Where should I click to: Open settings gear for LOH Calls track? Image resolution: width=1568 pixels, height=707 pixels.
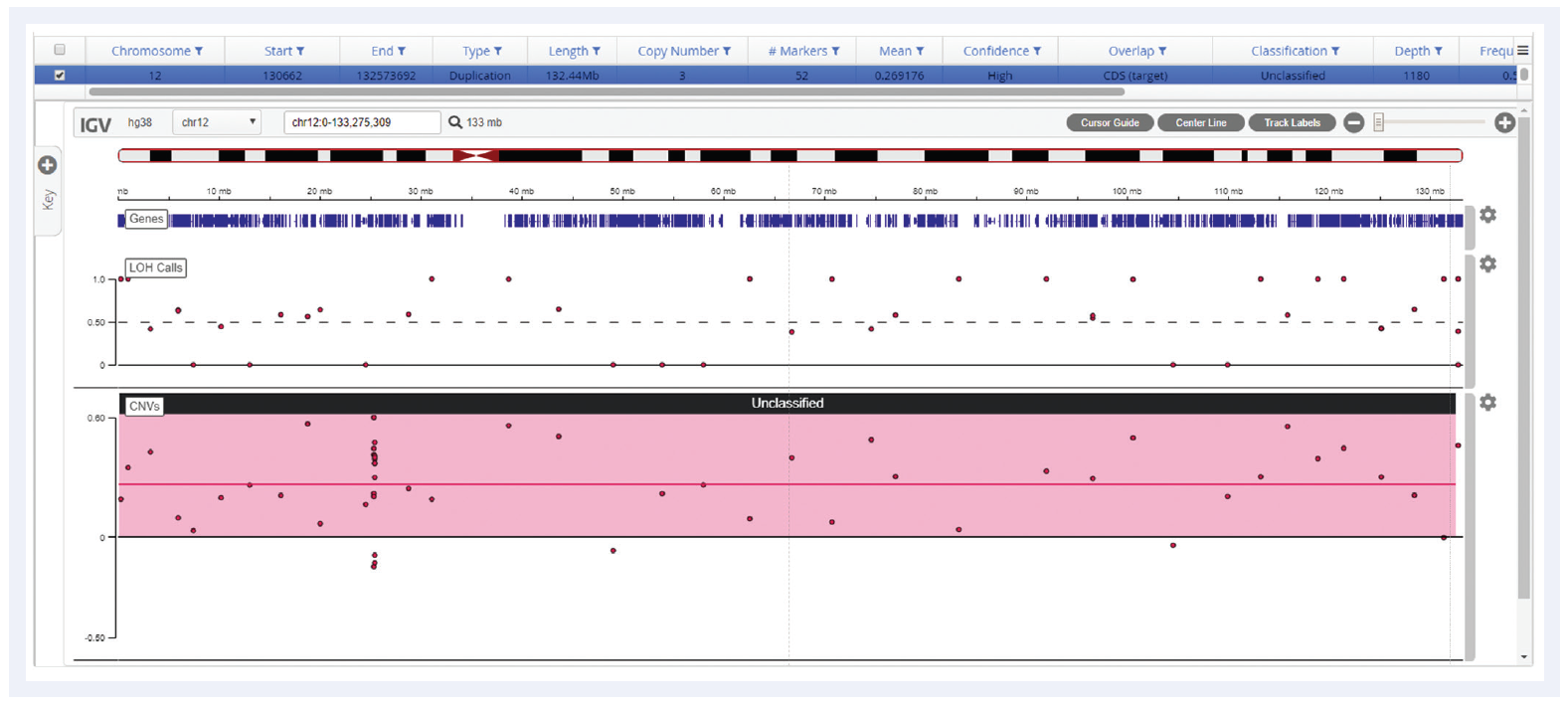click(1487, 265)
